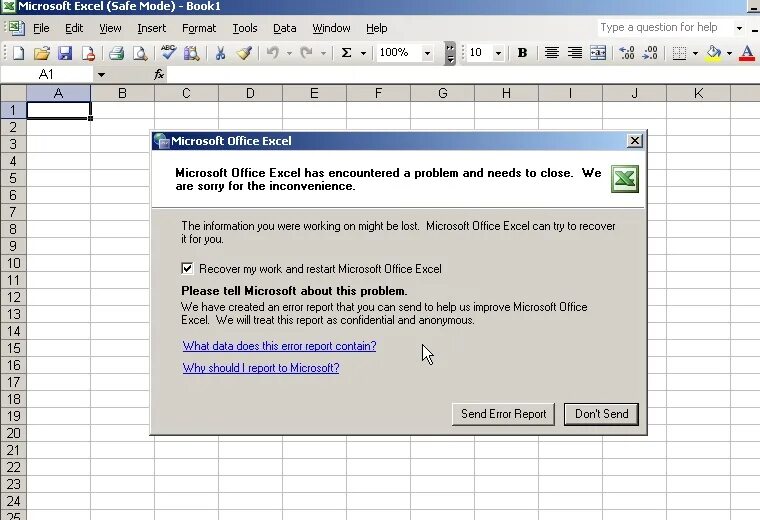This screenshot has width=760, height=520.
Task: Select cell A1 in the worksheet
Action: (x=58, y=110)
